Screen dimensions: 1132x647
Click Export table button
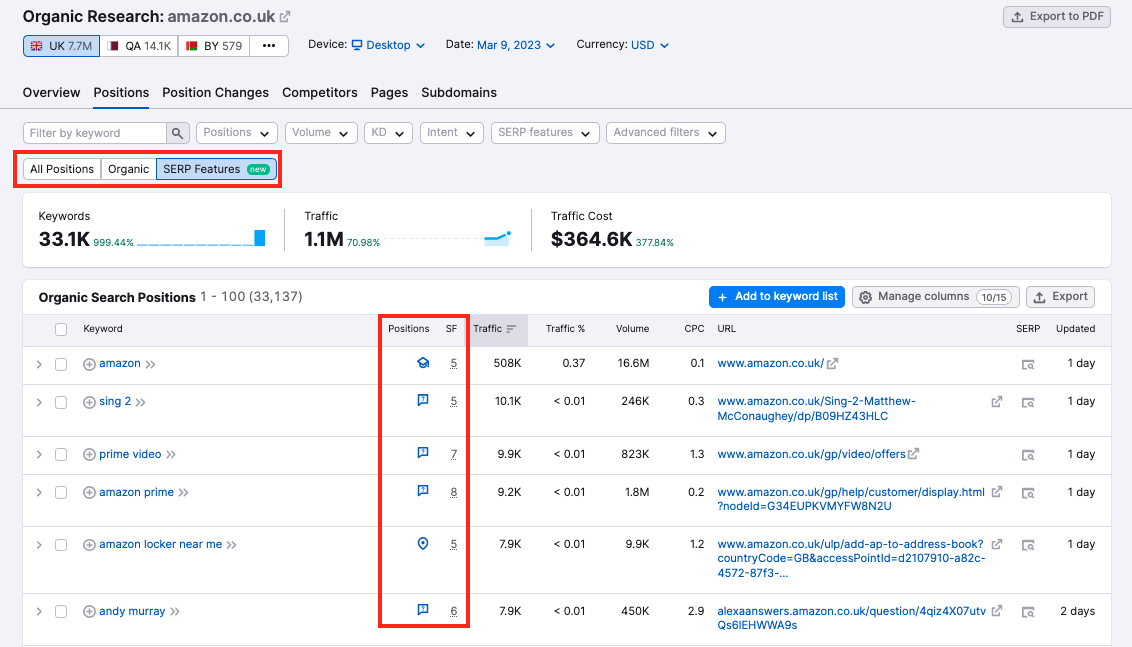(1061, 297)
